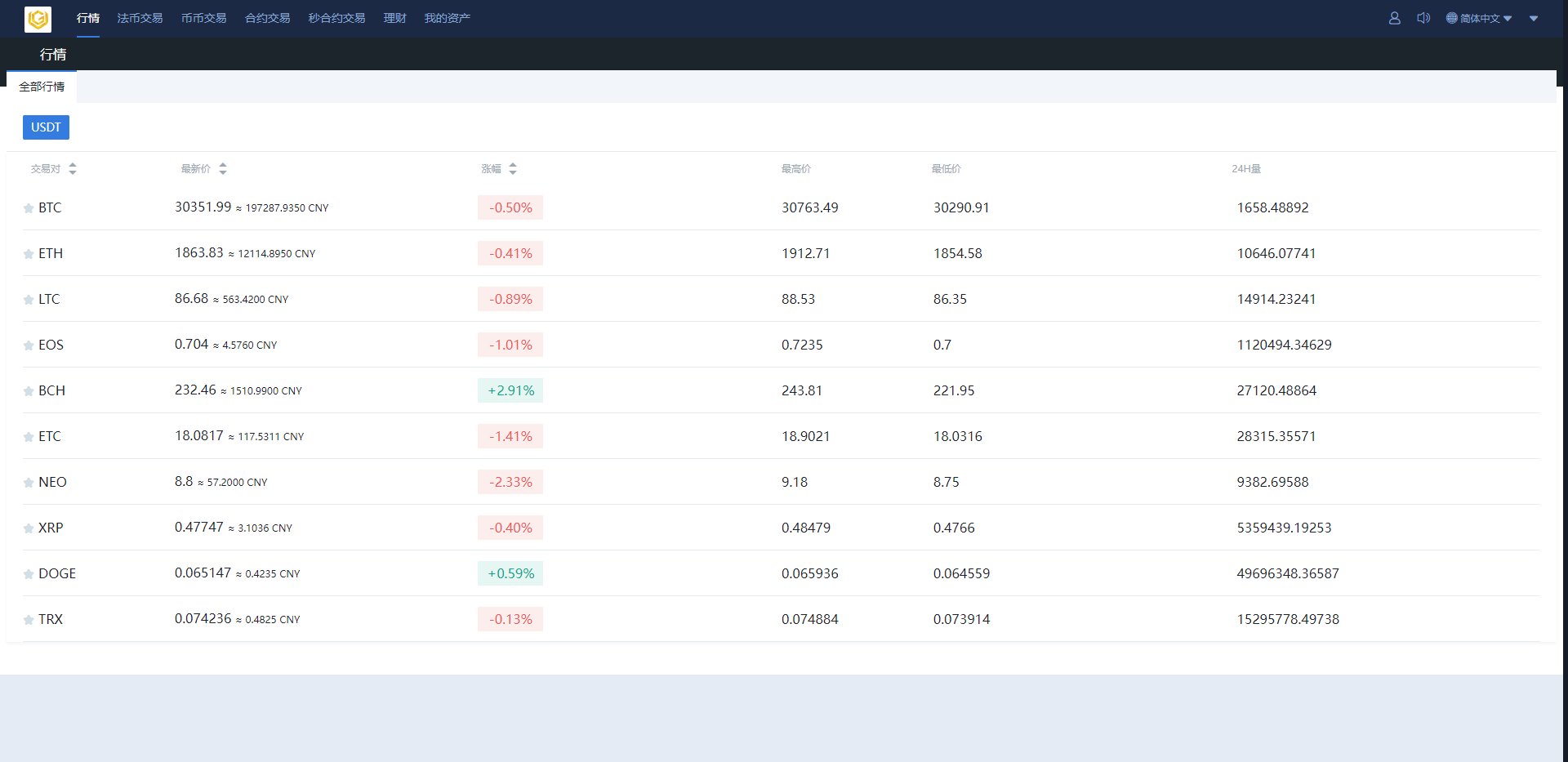Viewport: 1568px width, 762px height.
Task: Open the XRP trading pair
Action: coord(51,528)
